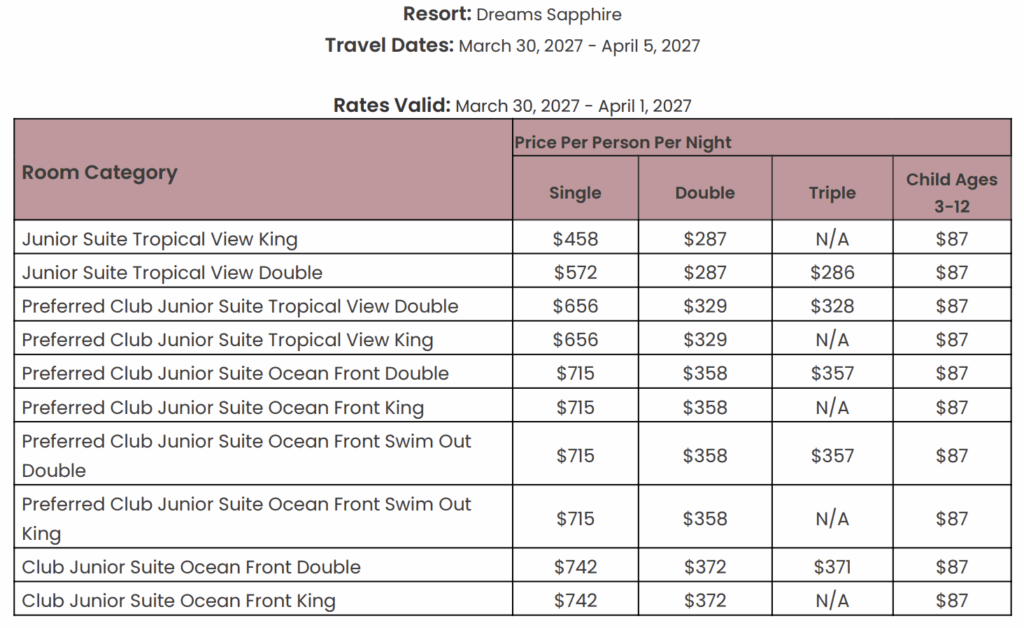Click Preferred Club Junior Suite Ocean Front King
This screenshot has width=1024, height=628.
[223, 407]
